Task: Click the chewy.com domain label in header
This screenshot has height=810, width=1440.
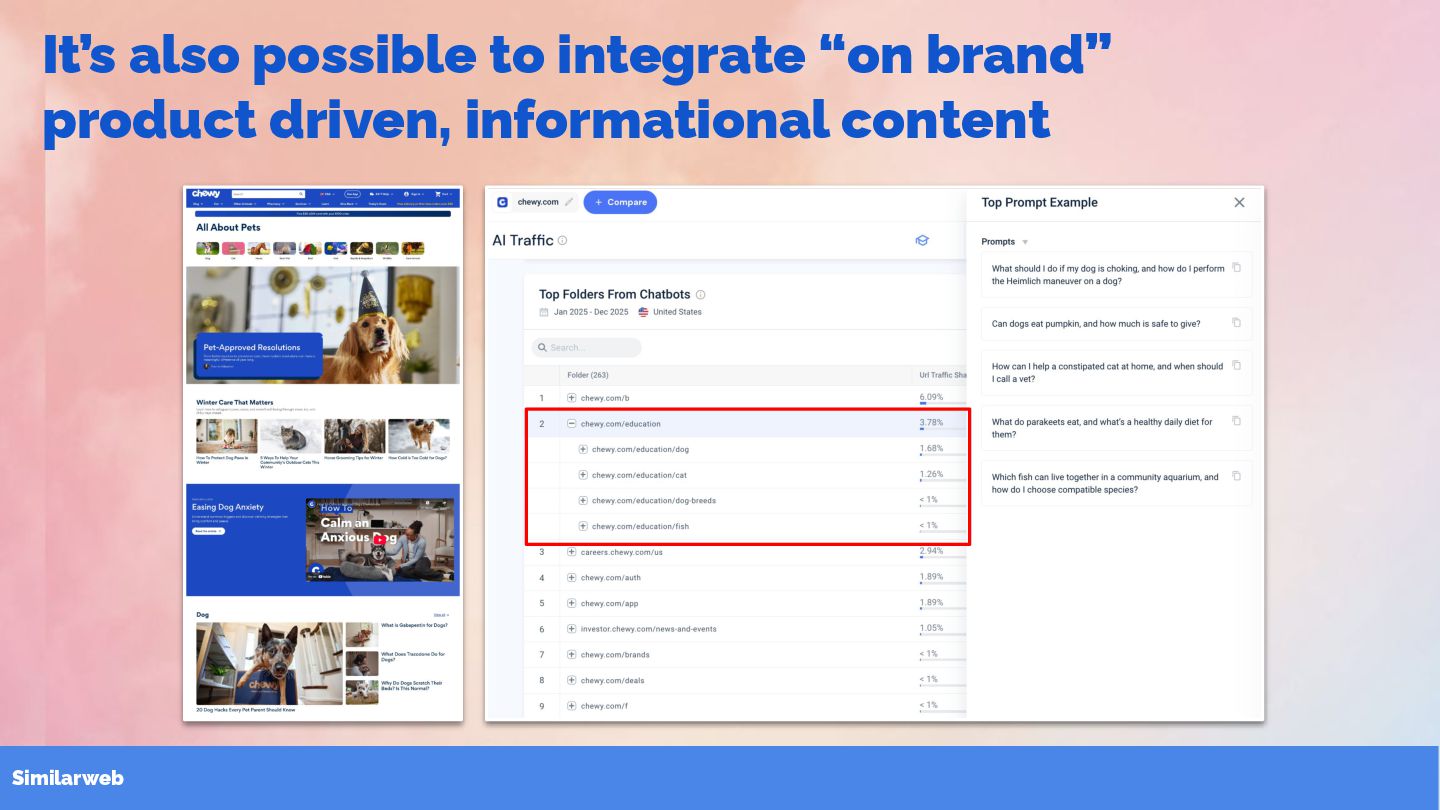Action: coord(538,202)
